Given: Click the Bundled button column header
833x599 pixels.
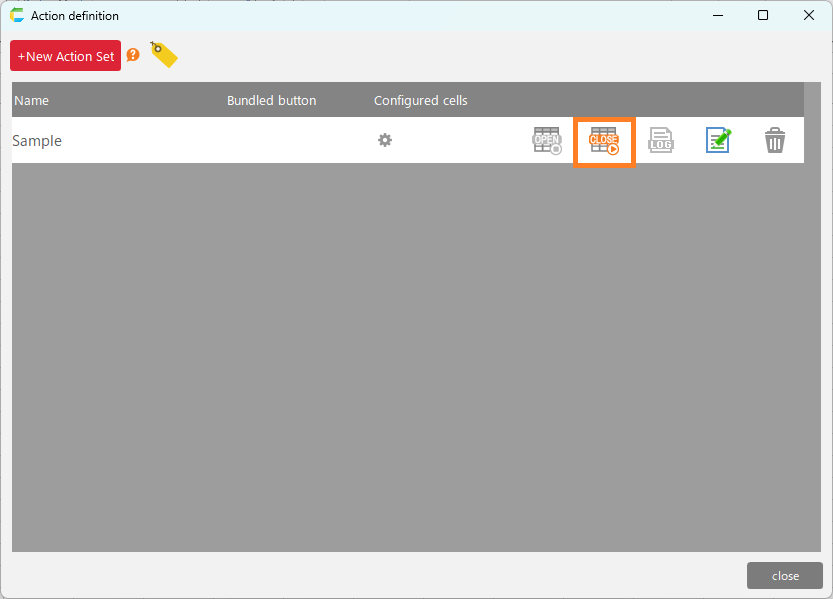Looking at the screenshot, I should tap(271, 100).
